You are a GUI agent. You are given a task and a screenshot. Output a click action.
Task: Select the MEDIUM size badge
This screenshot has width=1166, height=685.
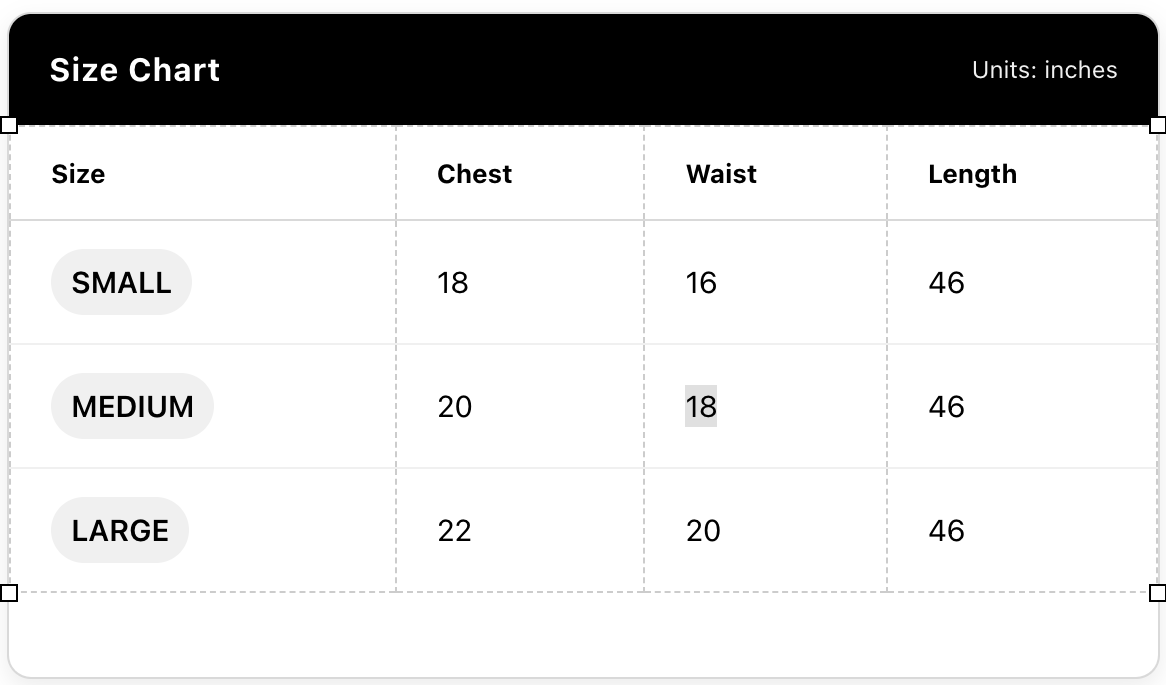132,407
